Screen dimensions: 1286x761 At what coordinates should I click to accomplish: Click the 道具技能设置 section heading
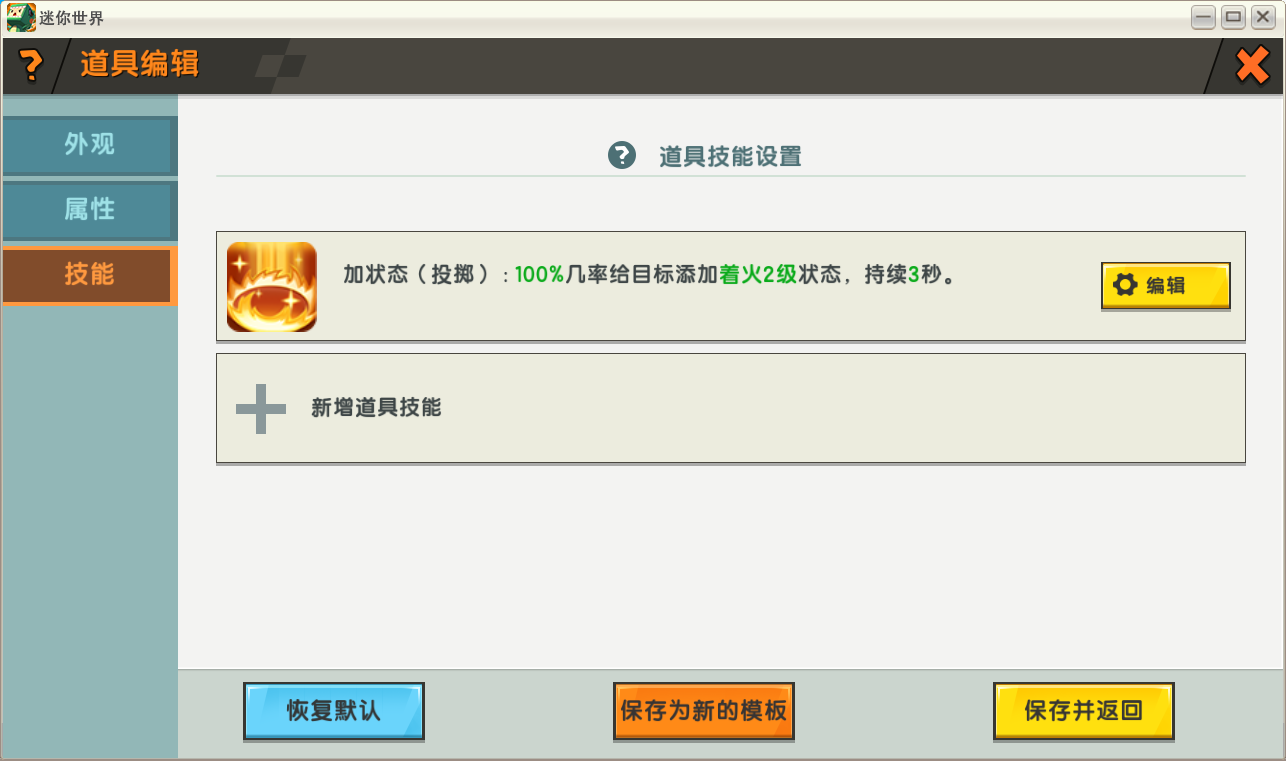point(730,156)
